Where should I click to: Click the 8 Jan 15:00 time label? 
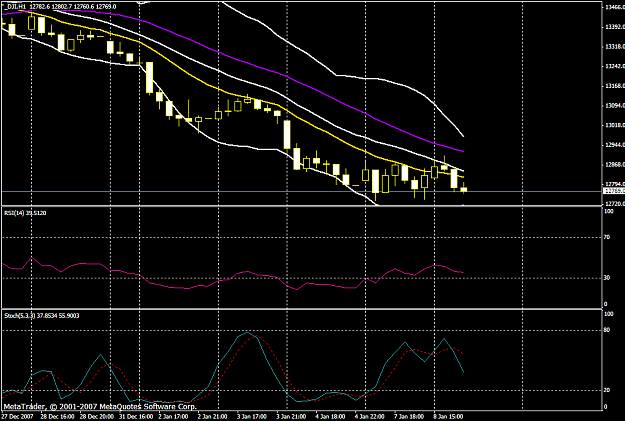click(x=448, y=417)
